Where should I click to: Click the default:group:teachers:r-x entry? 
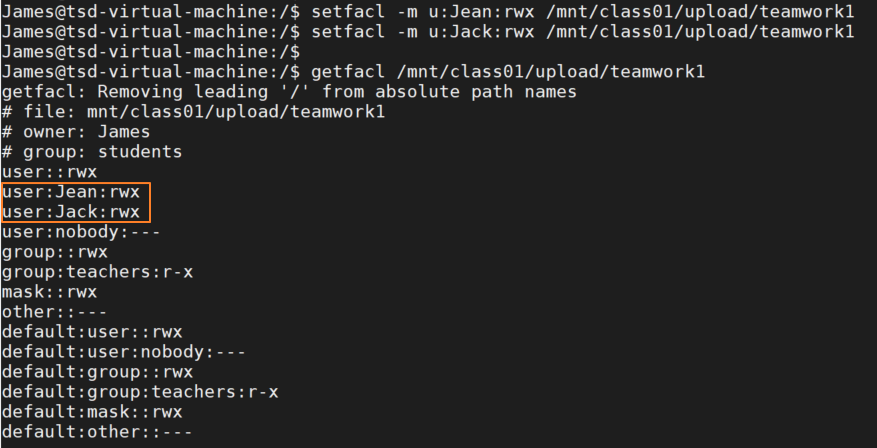140,392
